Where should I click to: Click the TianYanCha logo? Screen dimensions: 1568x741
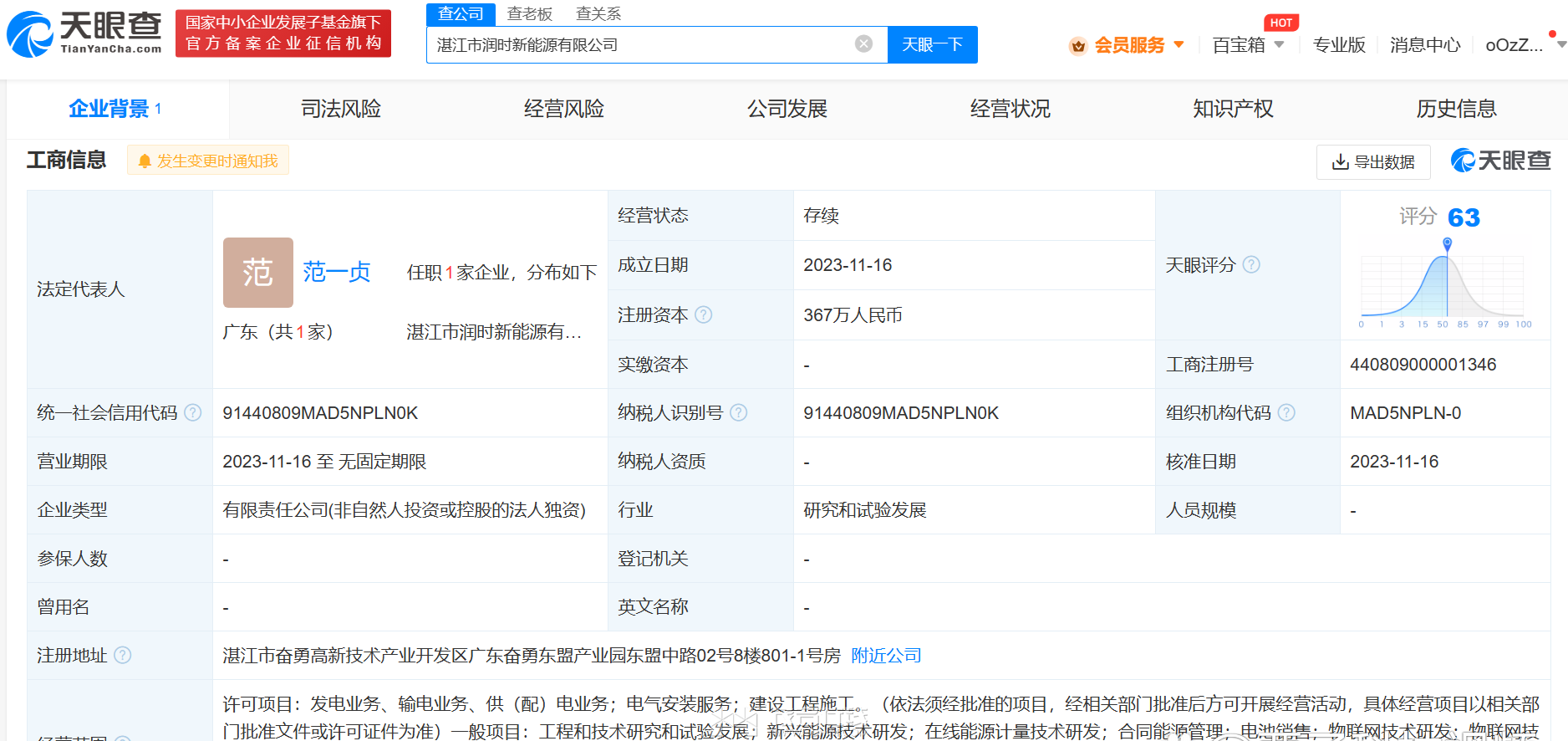84,34
